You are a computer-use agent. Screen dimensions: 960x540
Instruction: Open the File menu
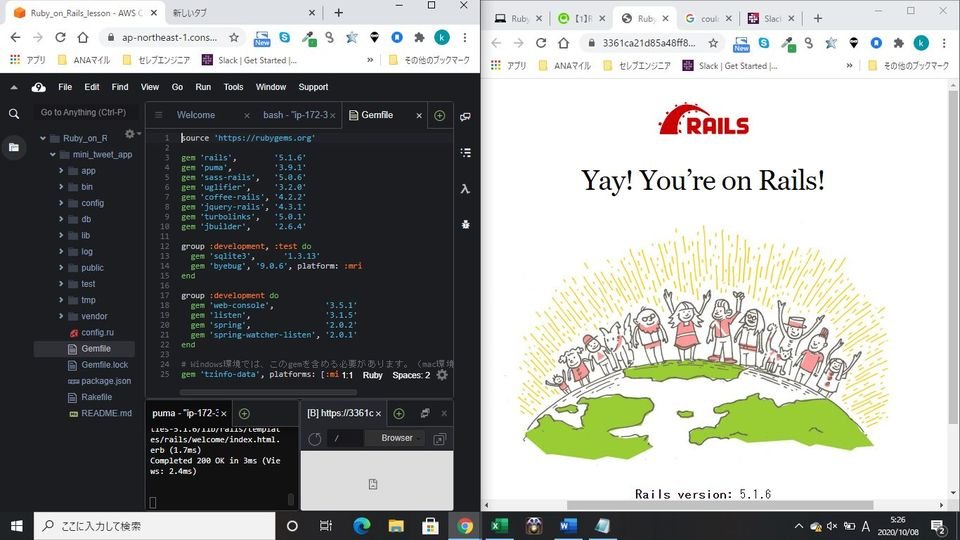pos(65,87)
